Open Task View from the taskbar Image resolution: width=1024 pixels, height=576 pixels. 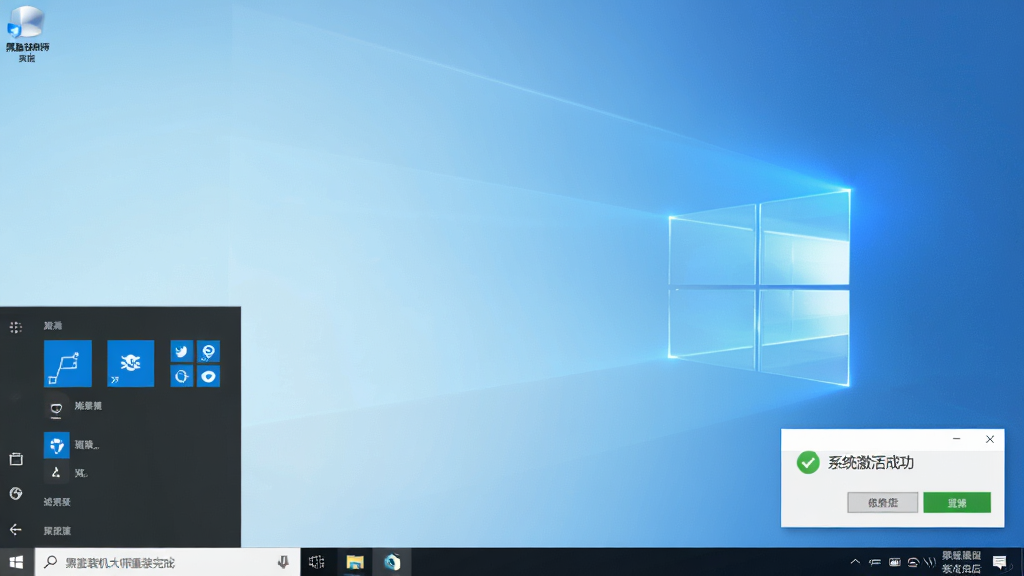(317, 562)
